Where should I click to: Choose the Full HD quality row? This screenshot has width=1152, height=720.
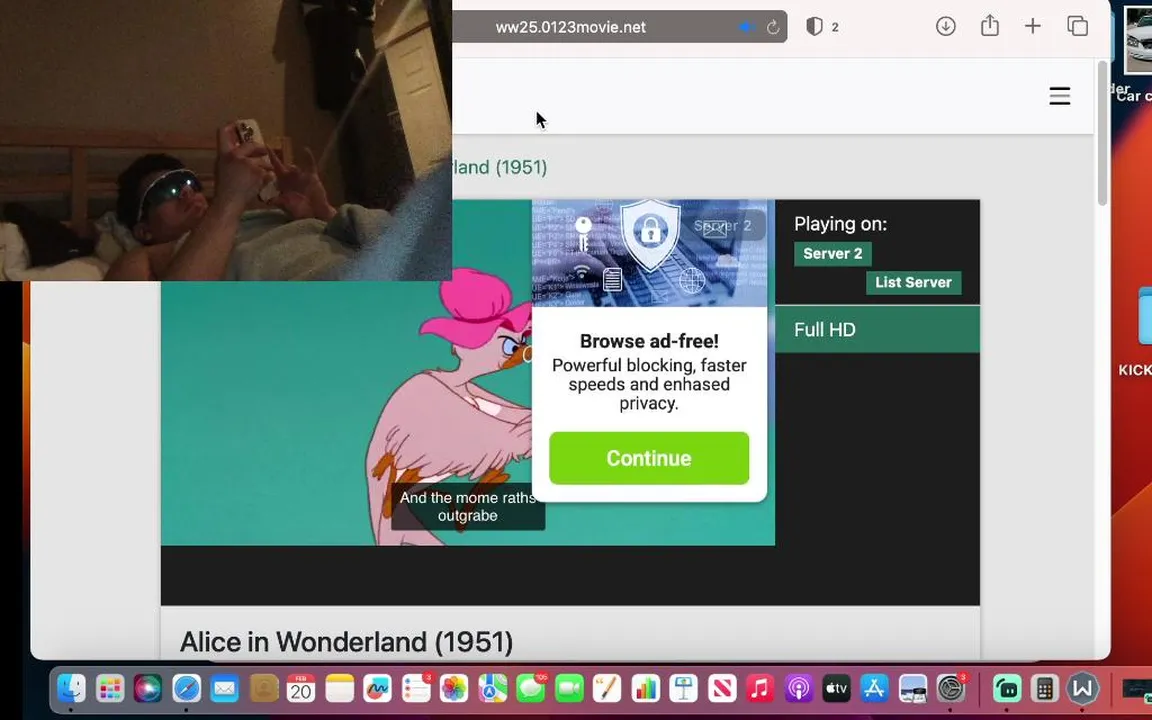(877, 330)
